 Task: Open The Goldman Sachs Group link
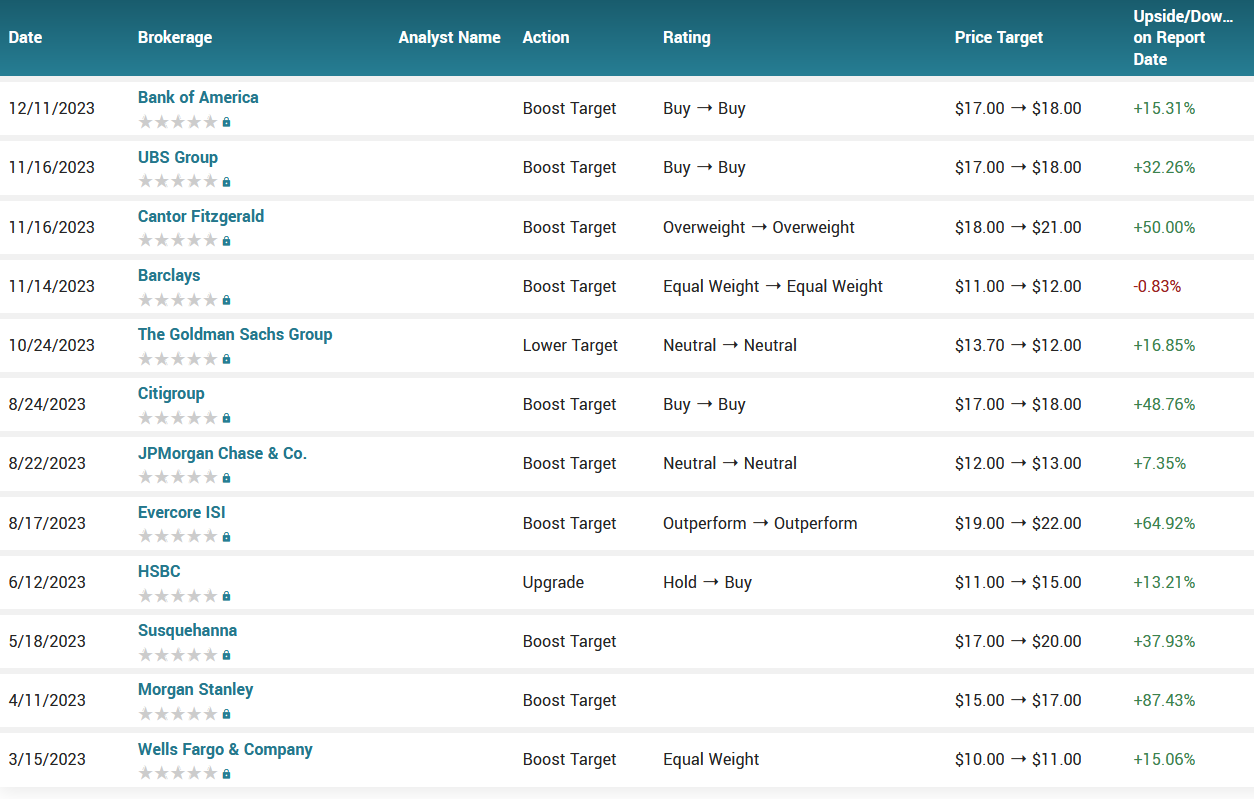coord(235,334)
